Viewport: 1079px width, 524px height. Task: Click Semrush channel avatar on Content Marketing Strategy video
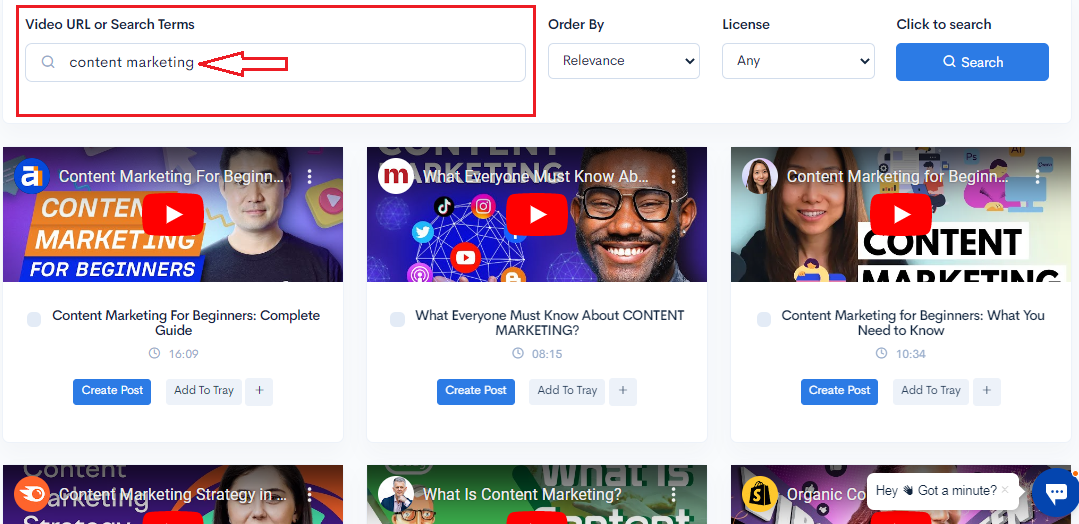32,494
